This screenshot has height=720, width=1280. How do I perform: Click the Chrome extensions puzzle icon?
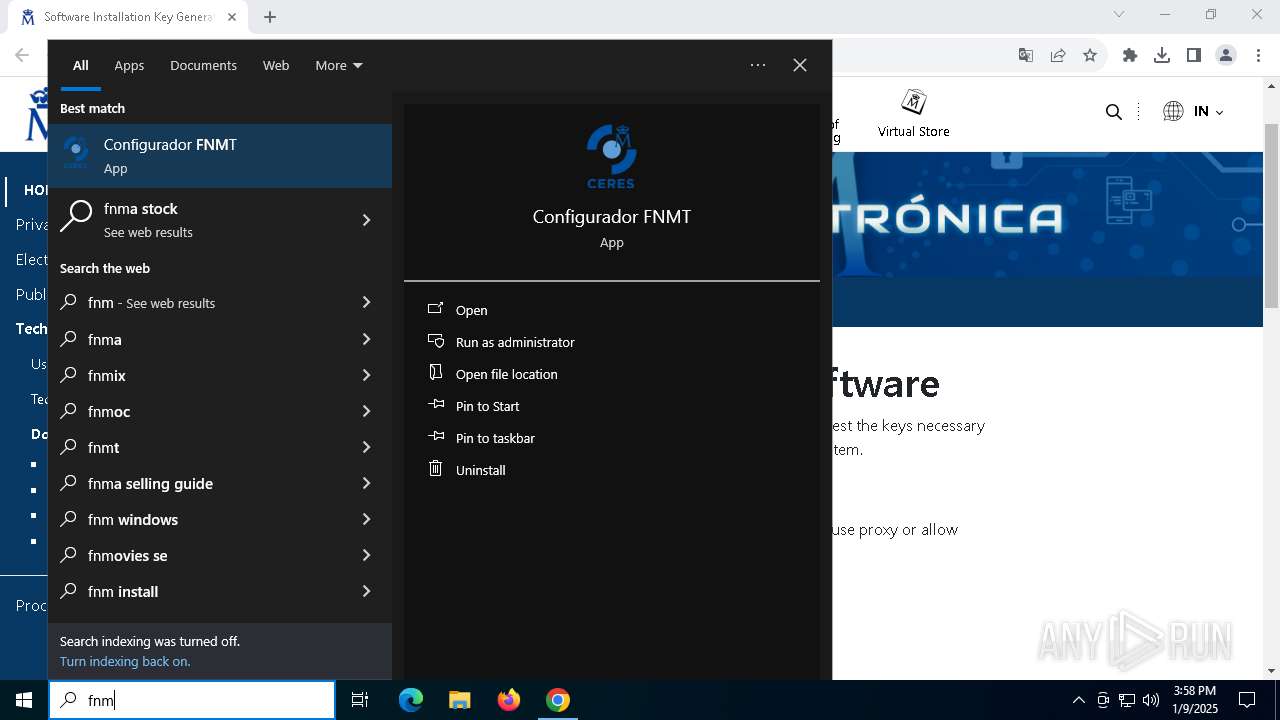tap(1130, 55)
